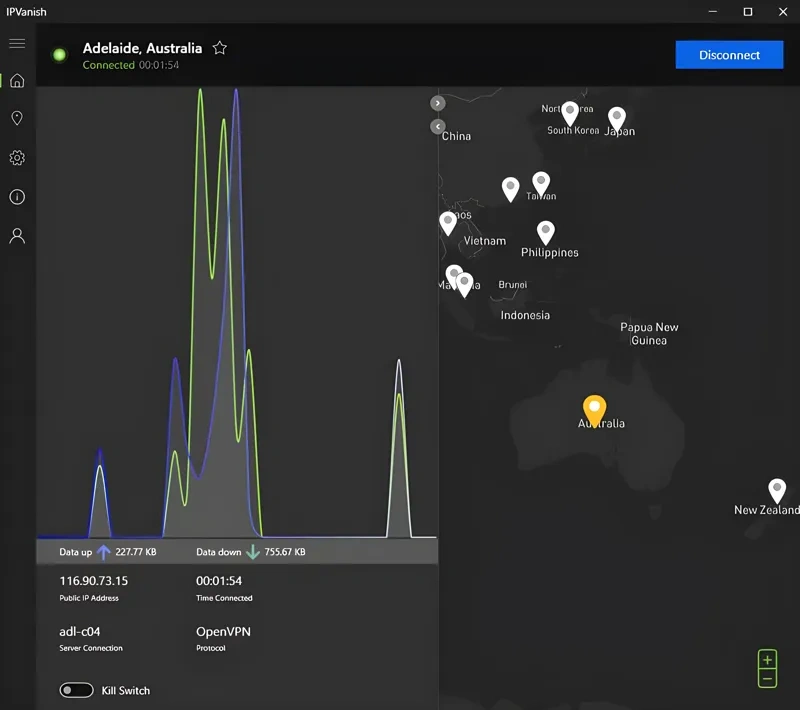Zoom in the map with plus button
This screenshot has width=800, height=710.
(767, 660)
